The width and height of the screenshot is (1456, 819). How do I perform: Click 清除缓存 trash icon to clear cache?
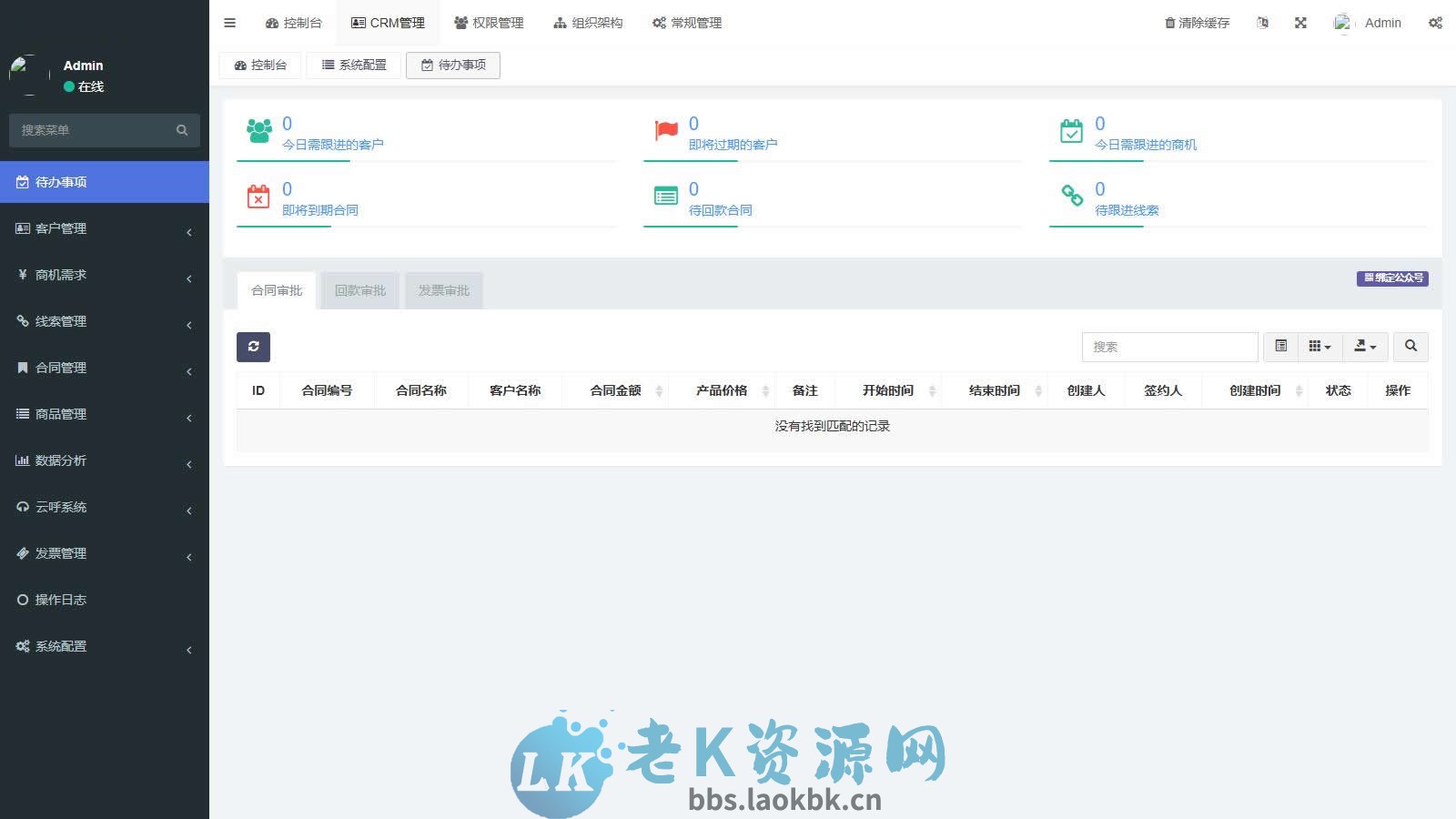click(x=1169, y=22)
